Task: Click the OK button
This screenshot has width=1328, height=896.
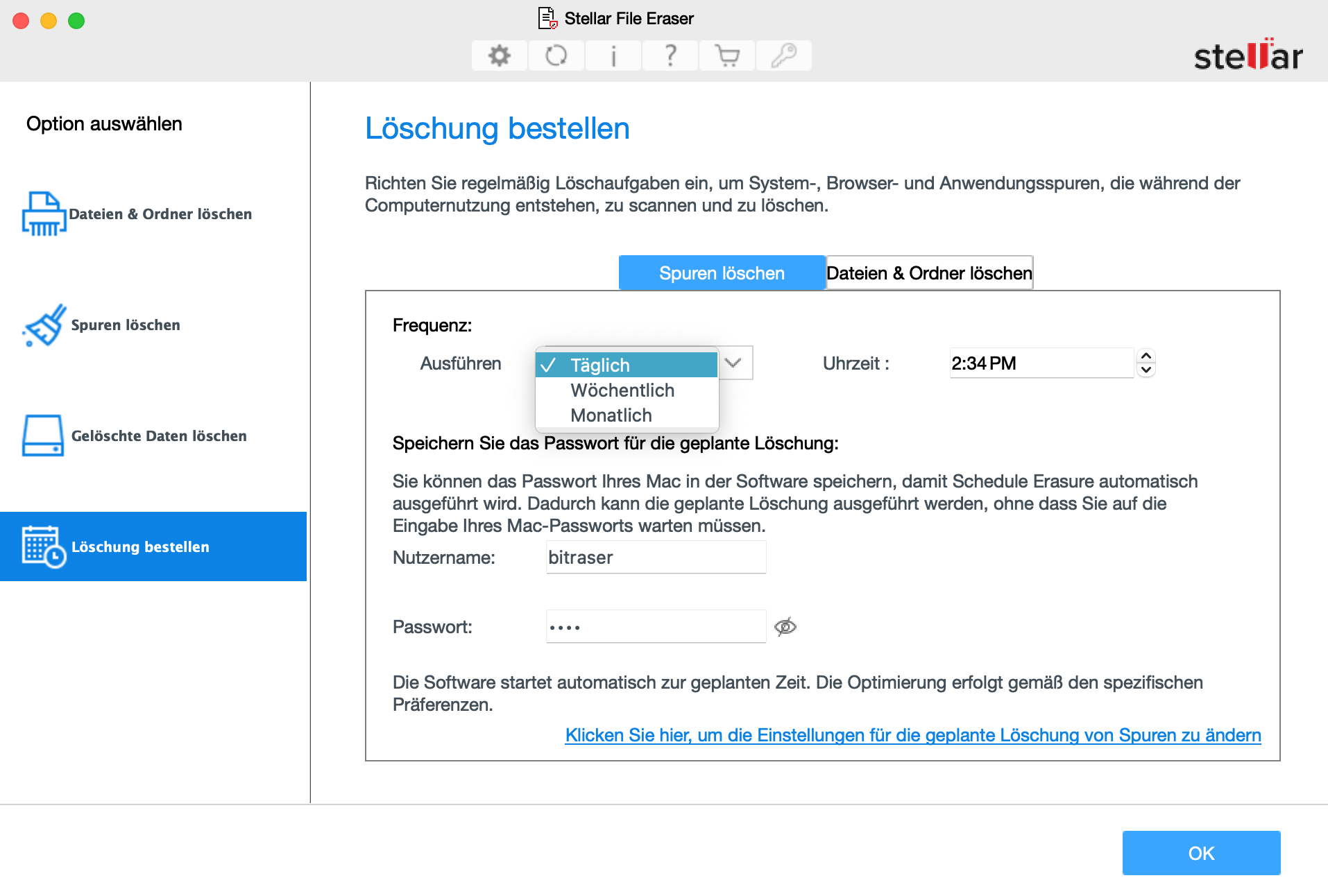Action: [x=1201, y=853]
